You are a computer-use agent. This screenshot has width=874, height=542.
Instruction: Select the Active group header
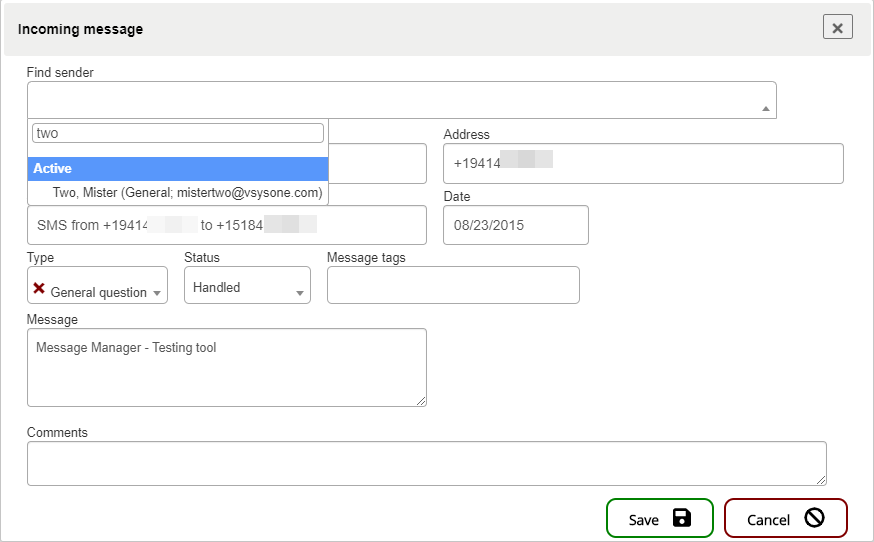[178, 169]
